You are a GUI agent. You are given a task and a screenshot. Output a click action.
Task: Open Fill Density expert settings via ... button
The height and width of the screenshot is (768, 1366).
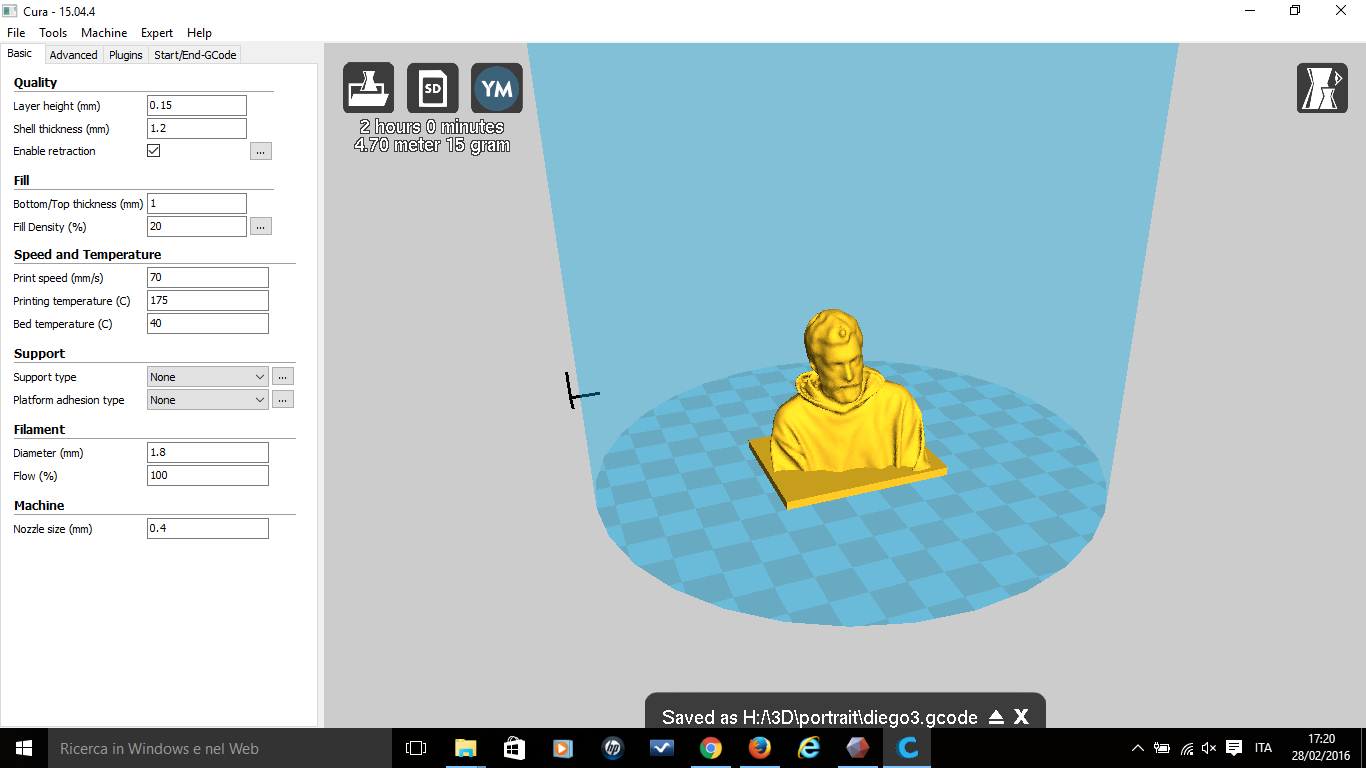260,226
